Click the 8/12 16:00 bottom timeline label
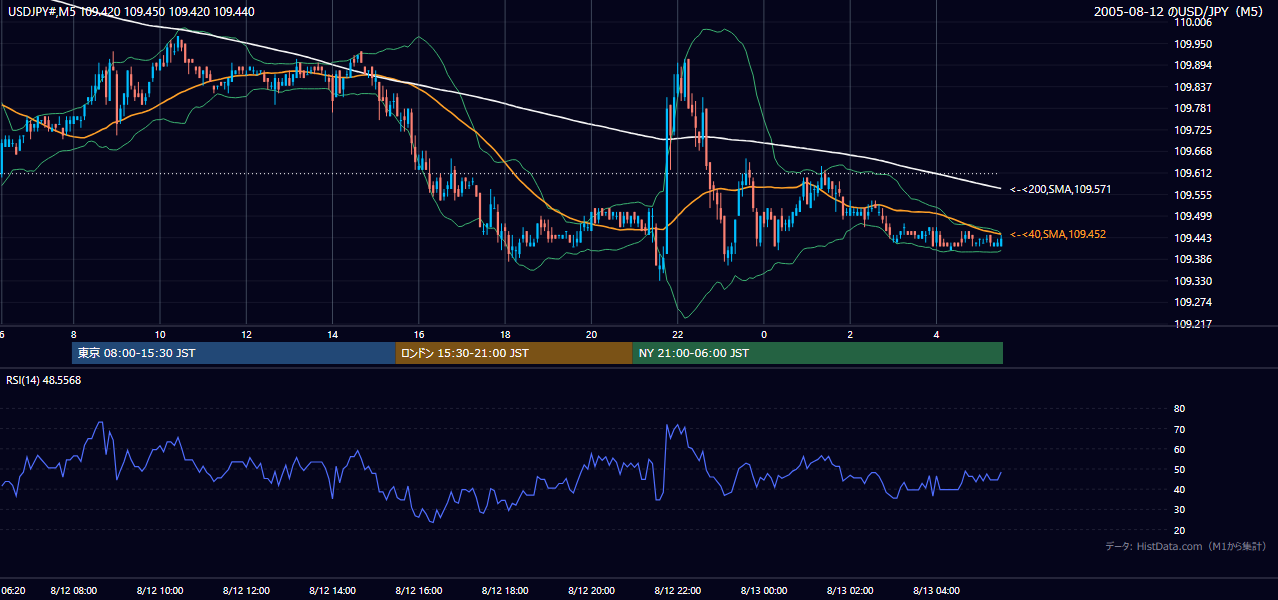This screenshot has width=1278, height=600. [x=419, y=591]
